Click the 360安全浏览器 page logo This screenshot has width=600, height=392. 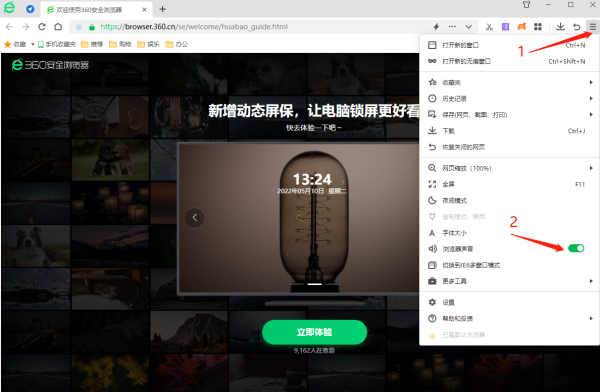click(x=50, y=65)
